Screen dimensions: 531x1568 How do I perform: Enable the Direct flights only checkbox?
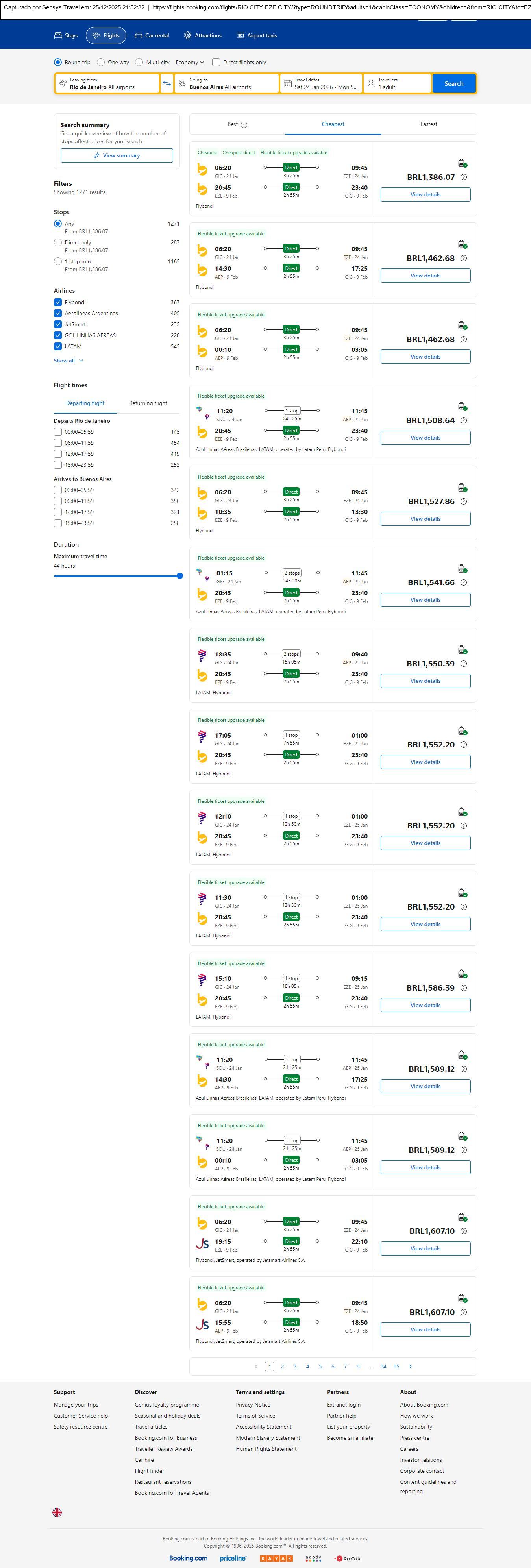[x=216, y=62]
